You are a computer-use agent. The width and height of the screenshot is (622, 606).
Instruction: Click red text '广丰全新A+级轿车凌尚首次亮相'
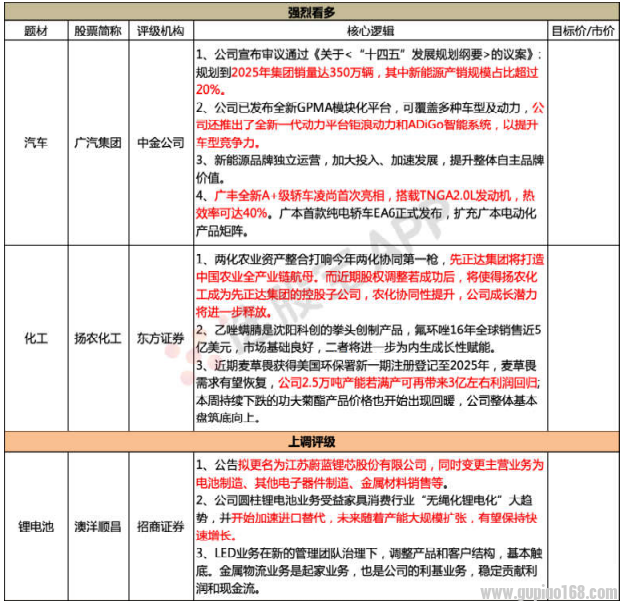tap(299, 196)
